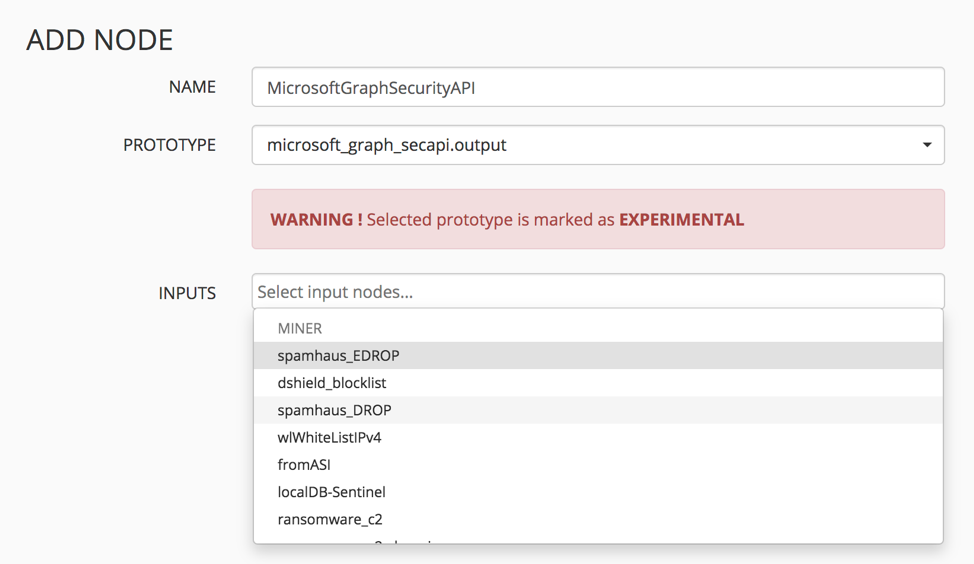Focus the 'Select input nodes...' field

[597, 292]
